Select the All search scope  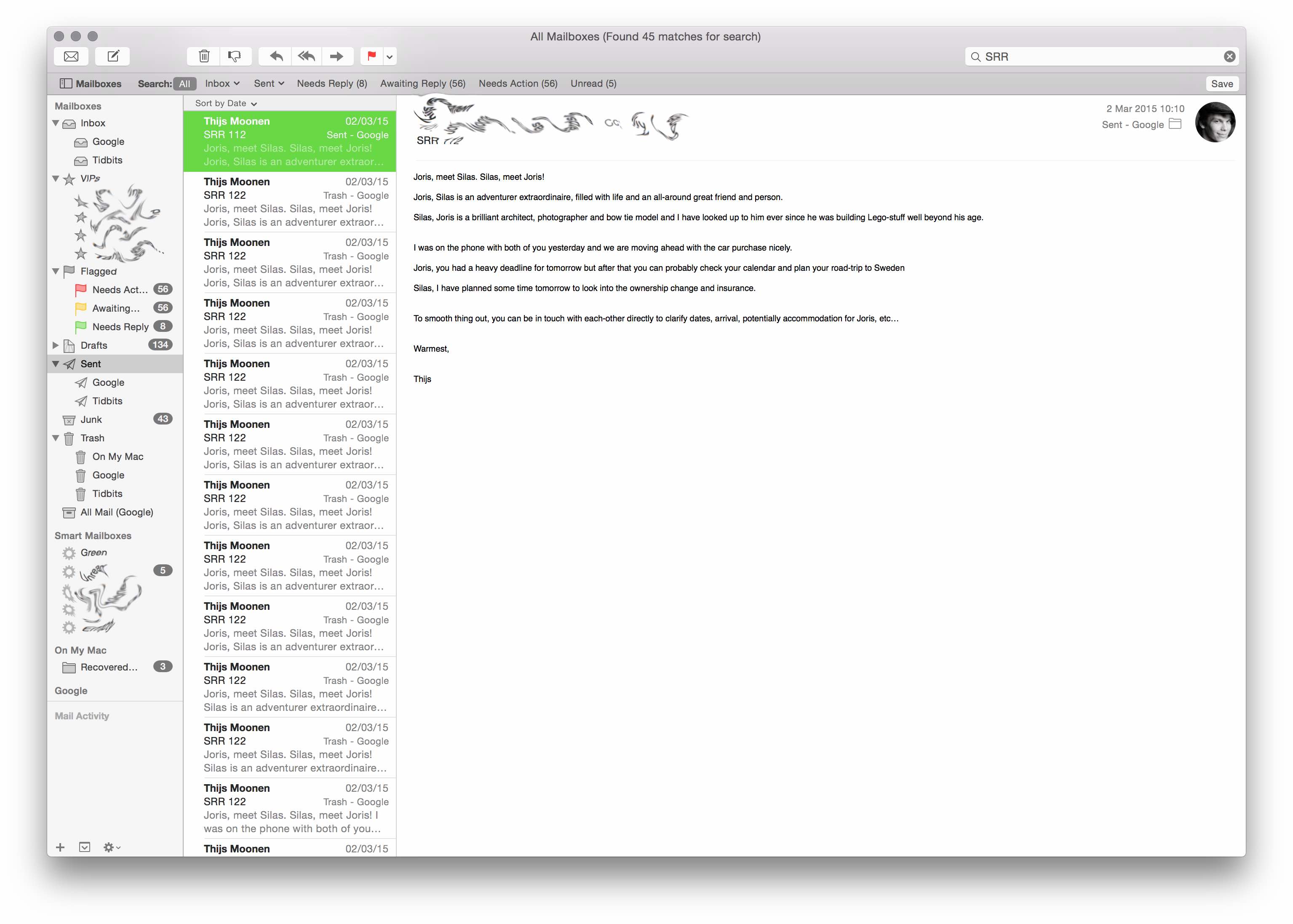coord(184,84)
